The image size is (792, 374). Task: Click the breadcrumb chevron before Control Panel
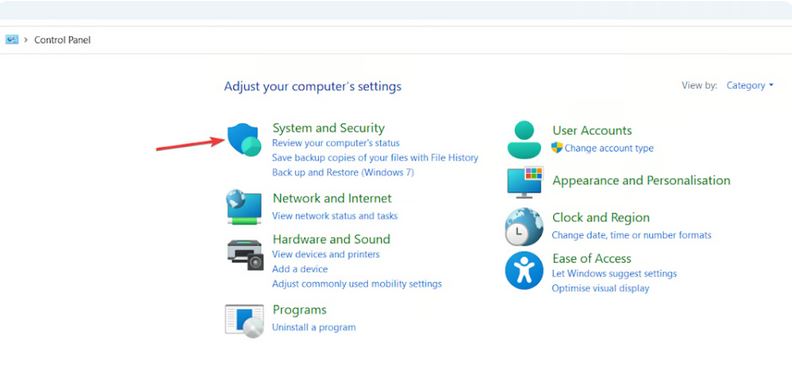[x=26, y=39]
